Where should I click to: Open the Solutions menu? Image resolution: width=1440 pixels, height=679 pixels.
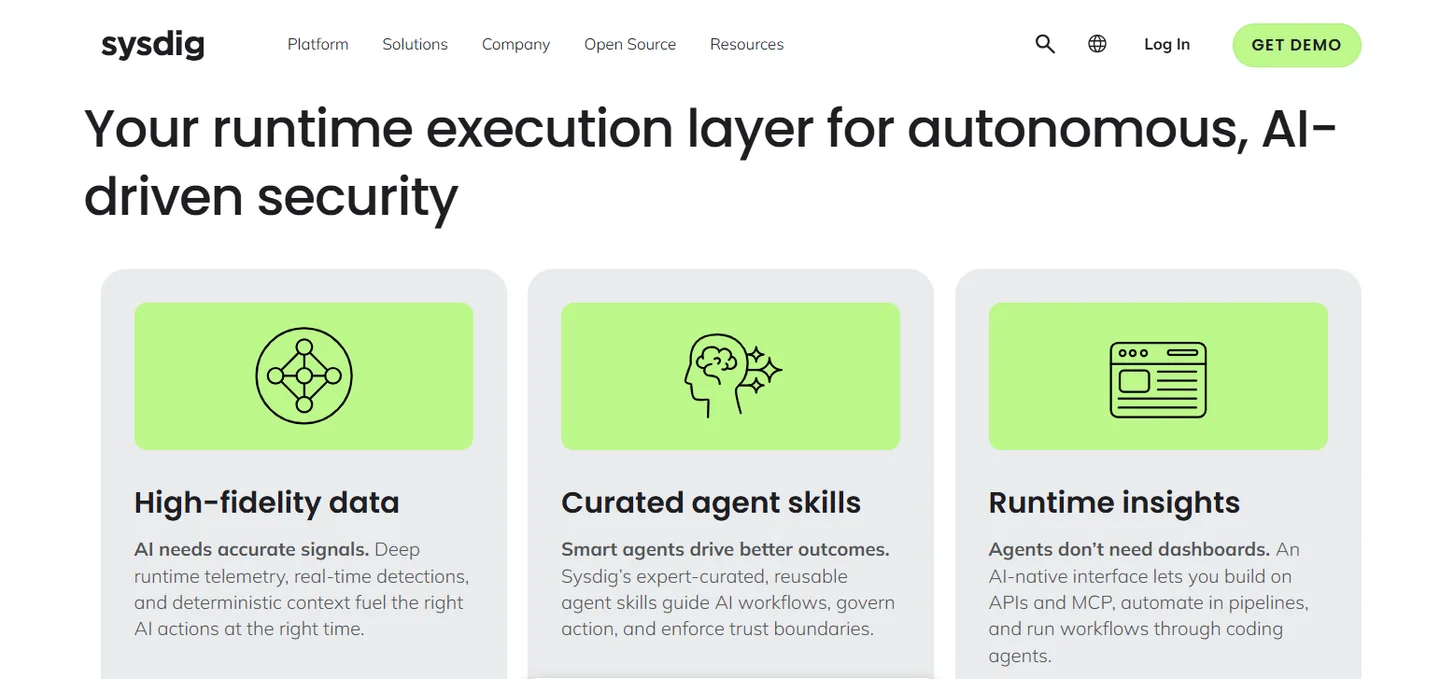click(x=415, y=44)
